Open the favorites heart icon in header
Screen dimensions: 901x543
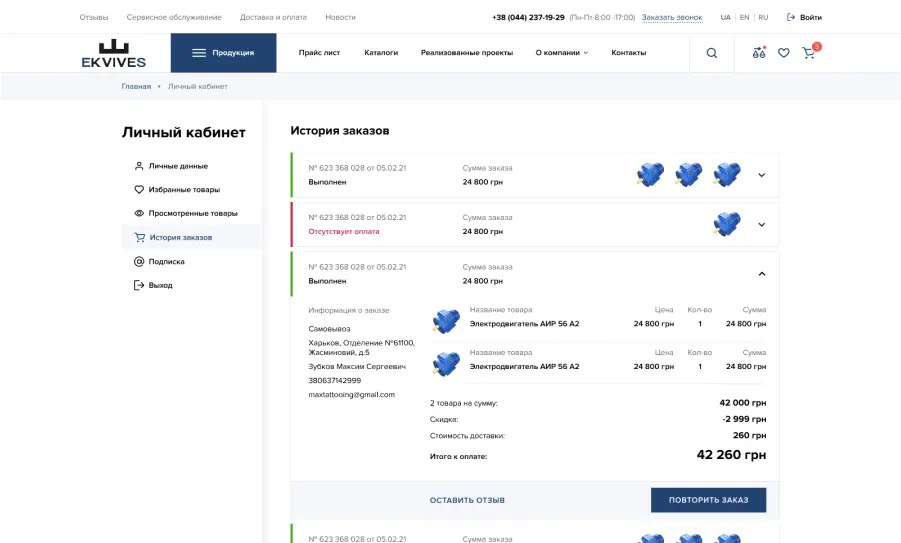pyautogui.click(x=784, y=53)
